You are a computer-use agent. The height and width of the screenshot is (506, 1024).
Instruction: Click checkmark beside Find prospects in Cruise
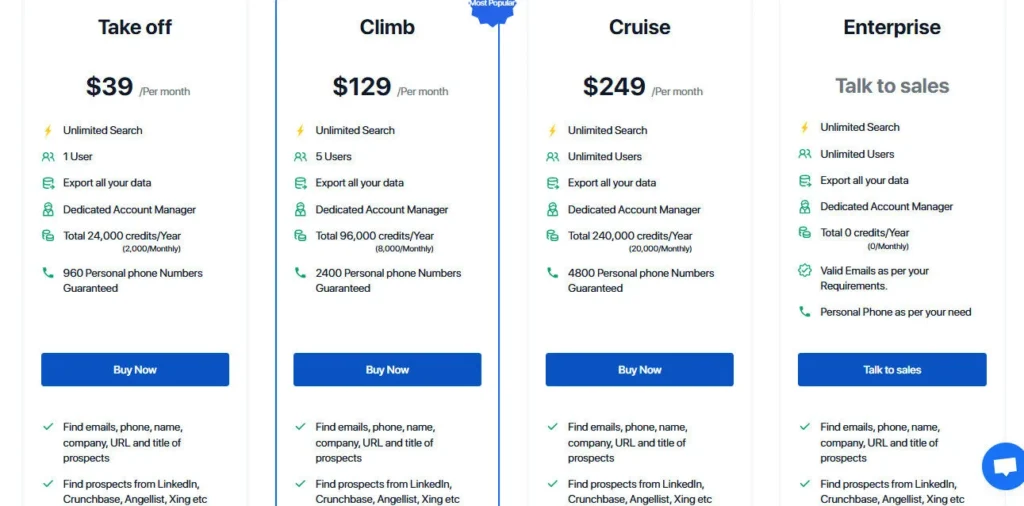point(552,484)
